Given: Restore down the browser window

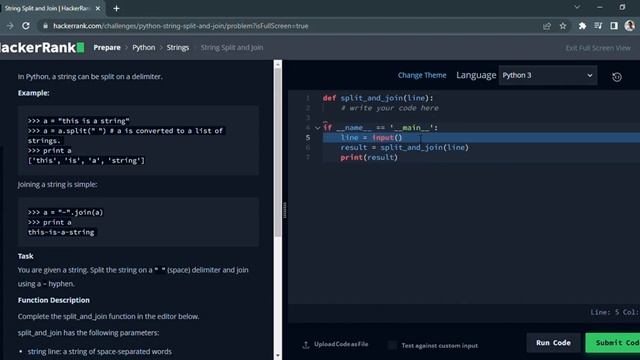Looking at the screenshot, I should coord(622,7).
